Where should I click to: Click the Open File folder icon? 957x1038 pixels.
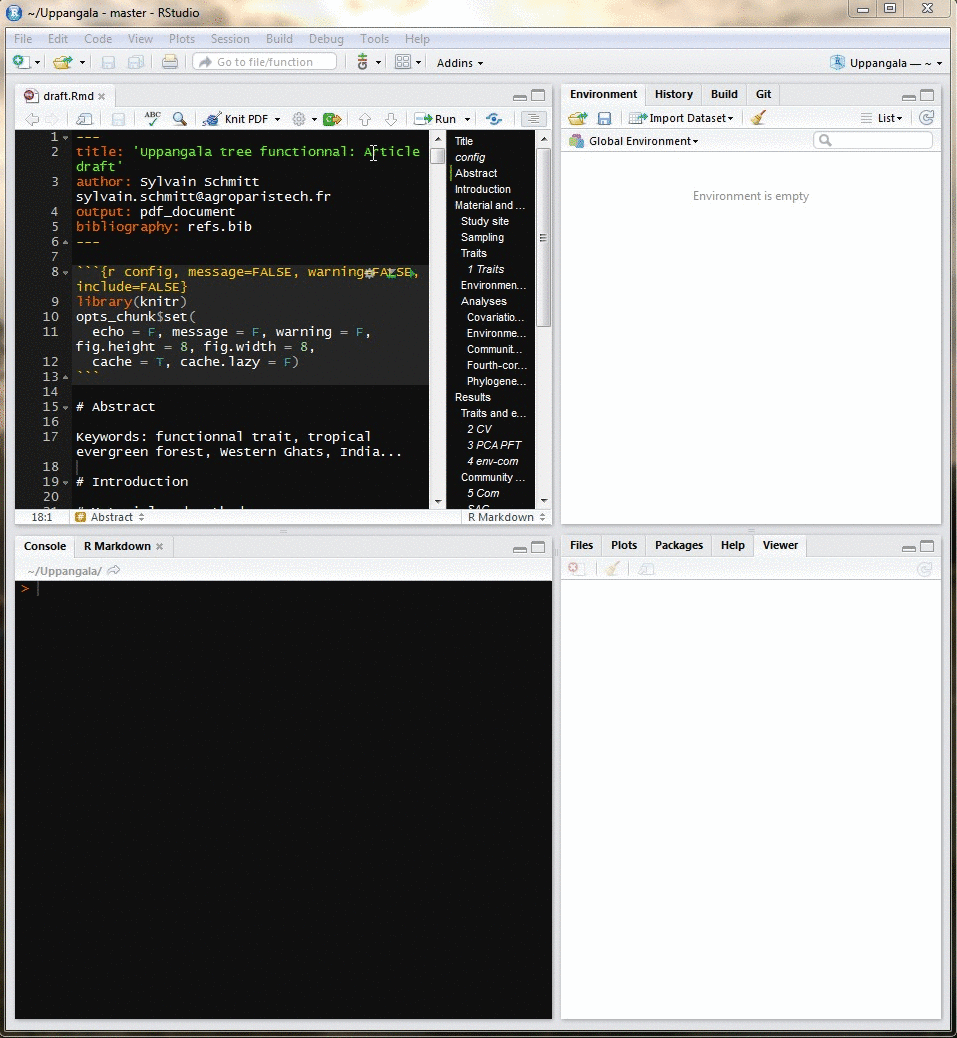tap(62, 62)
